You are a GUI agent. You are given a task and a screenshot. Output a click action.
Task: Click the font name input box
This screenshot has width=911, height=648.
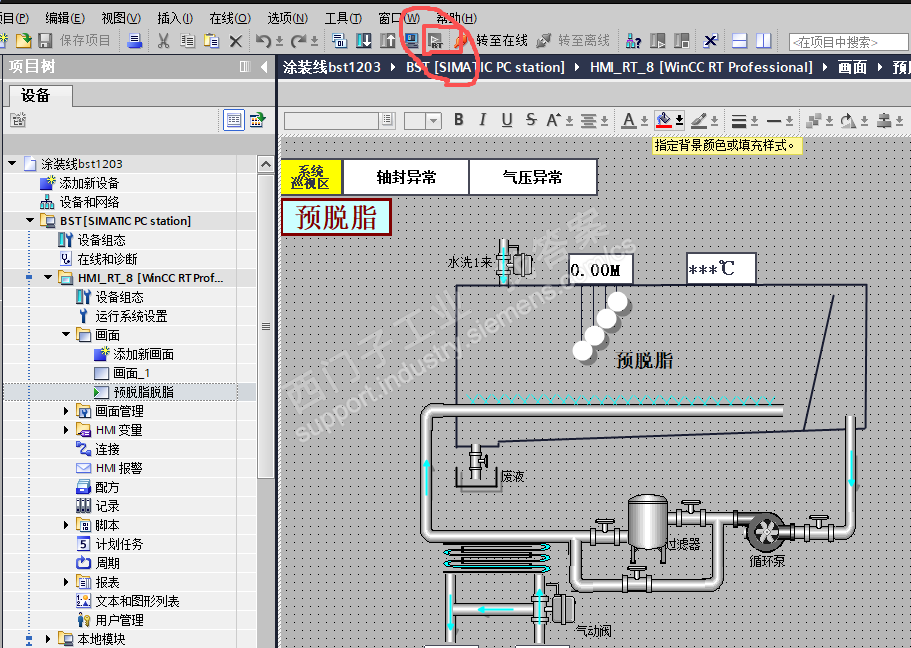[332, 121]
